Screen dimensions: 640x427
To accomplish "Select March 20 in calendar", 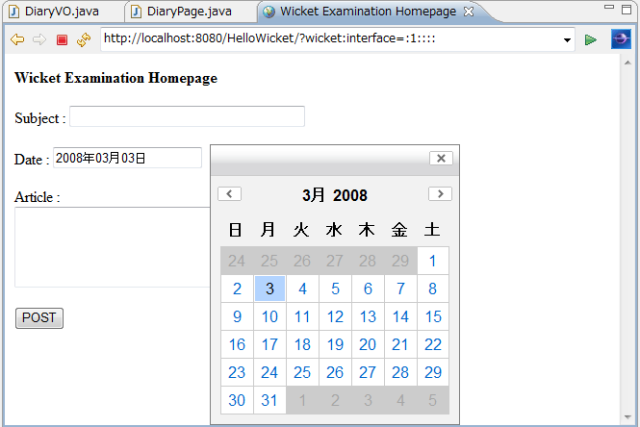I will click(x=368, y=345).
